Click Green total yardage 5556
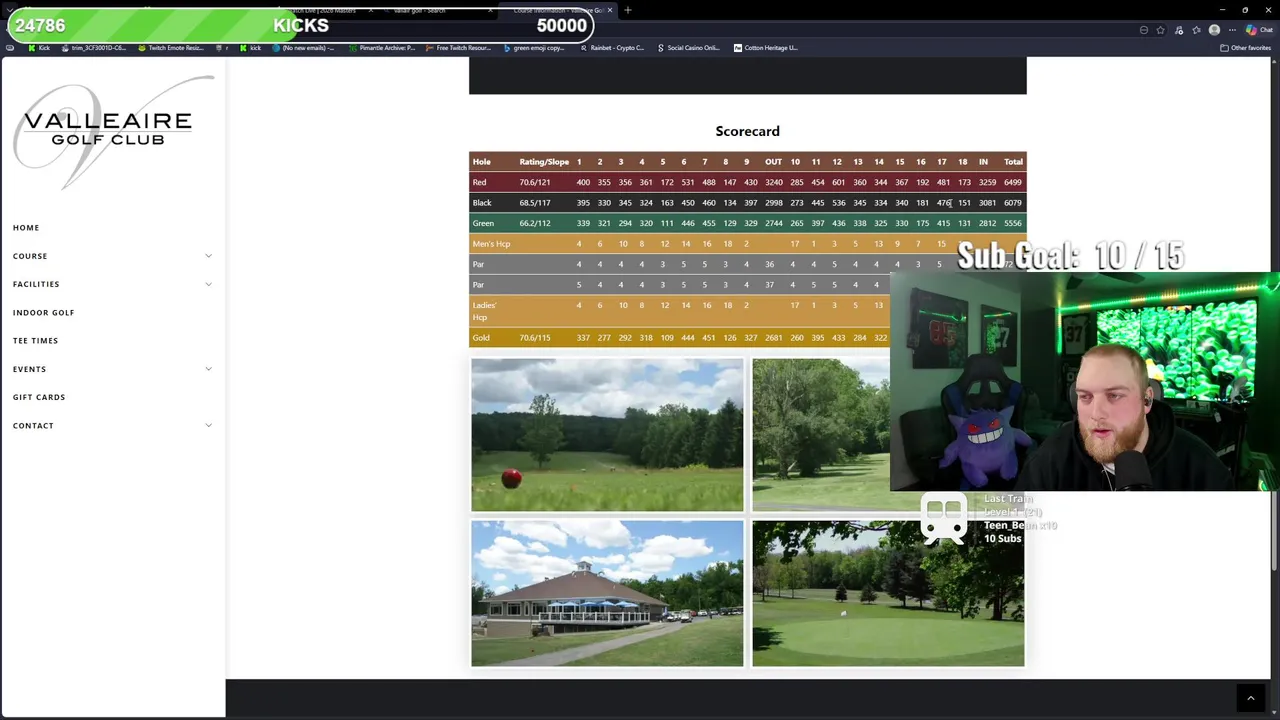This screenshot has width=1280, height=720. point(1013,223)
